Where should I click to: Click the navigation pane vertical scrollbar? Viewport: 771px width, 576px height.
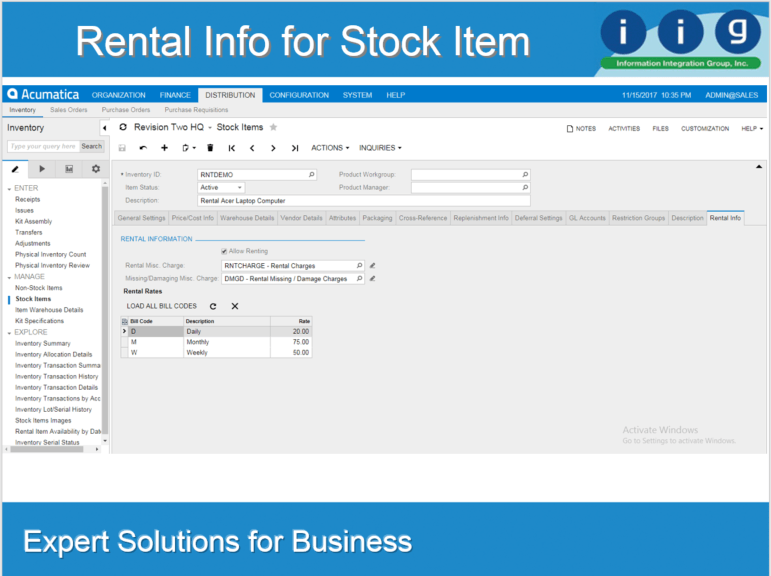click(105, 310)
